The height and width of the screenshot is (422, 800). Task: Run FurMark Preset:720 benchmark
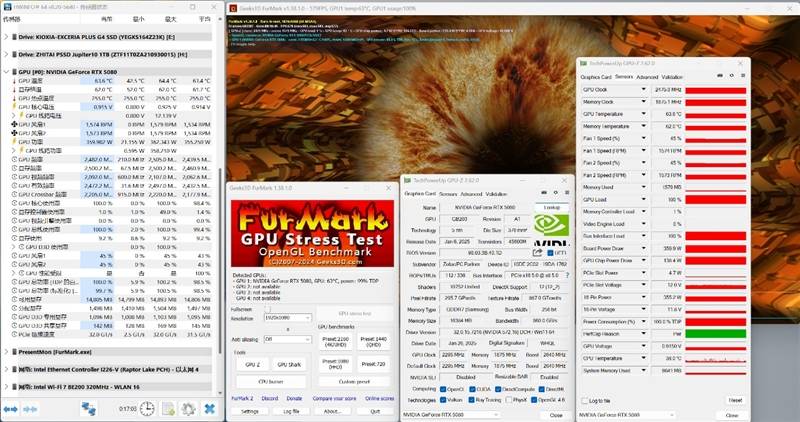coord(373,364)
